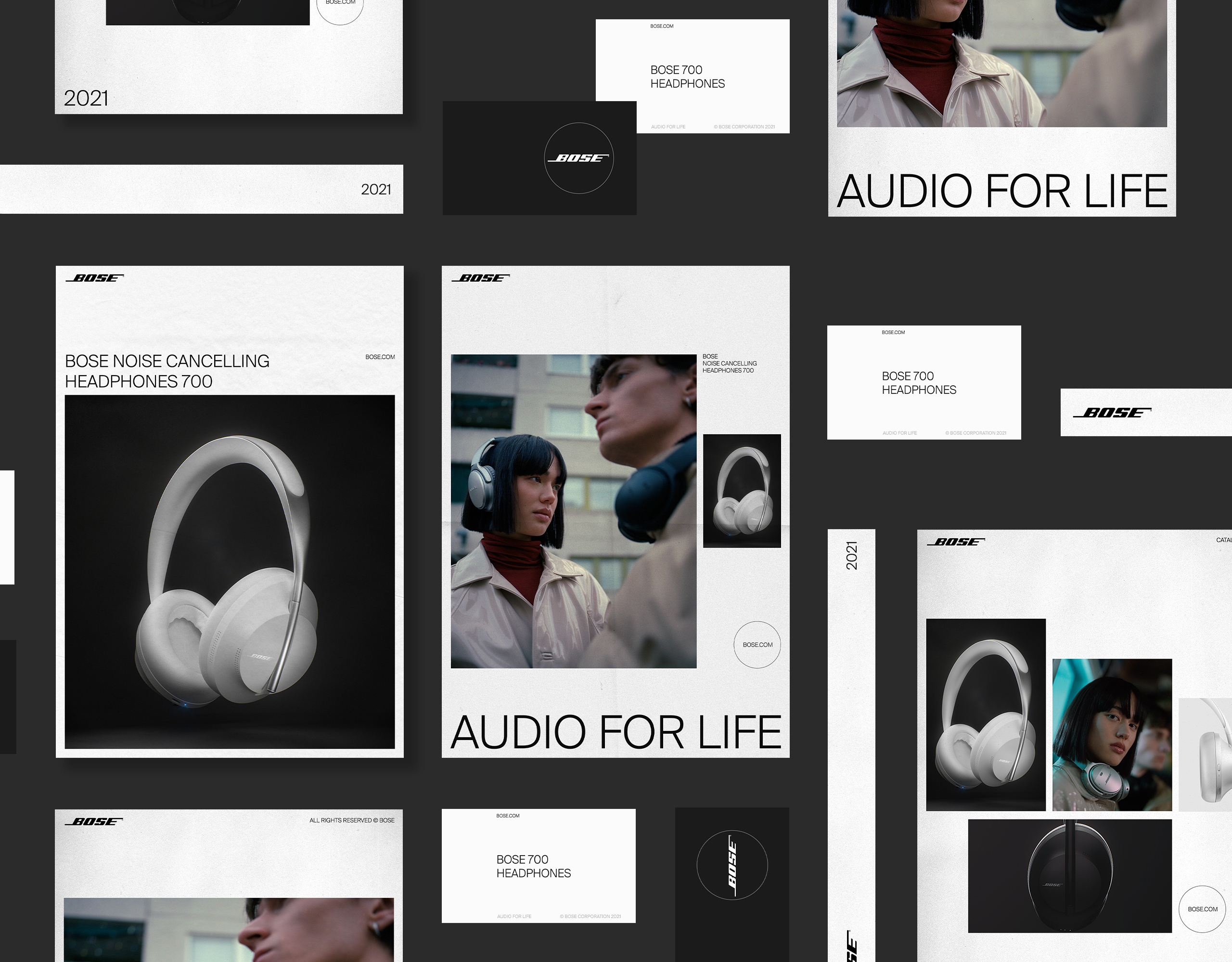This screenshot has height=962, width=1232.
Task: Click the large silver headphones image
Action: point(230,572)
